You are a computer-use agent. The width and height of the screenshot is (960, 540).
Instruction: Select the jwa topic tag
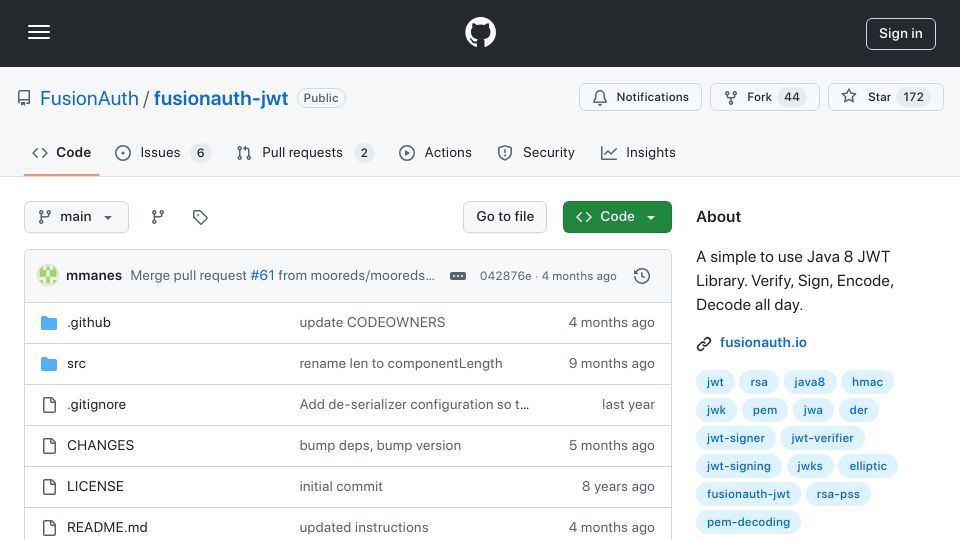(x=813, y=410)
